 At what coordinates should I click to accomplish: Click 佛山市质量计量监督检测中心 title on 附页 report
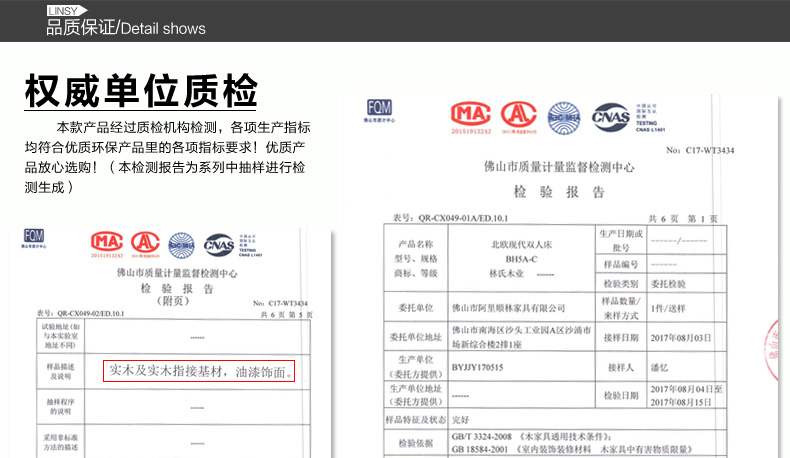pos(177,273)
